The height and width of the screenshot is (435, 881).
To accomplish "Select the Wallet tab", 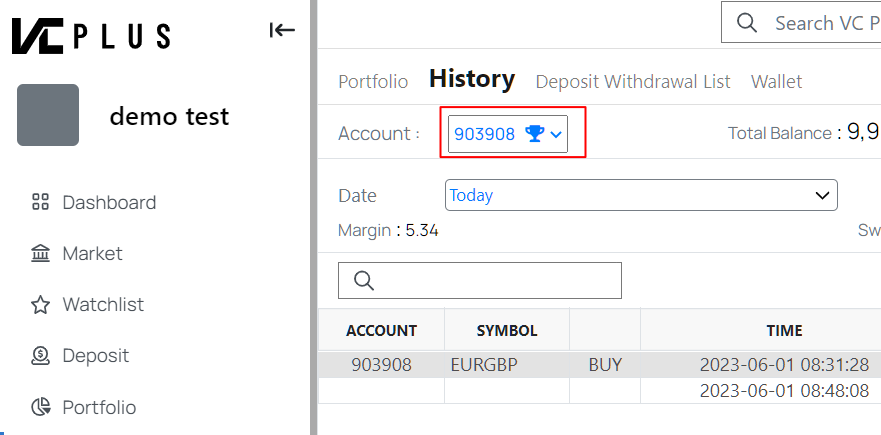I will pos(776,82).
